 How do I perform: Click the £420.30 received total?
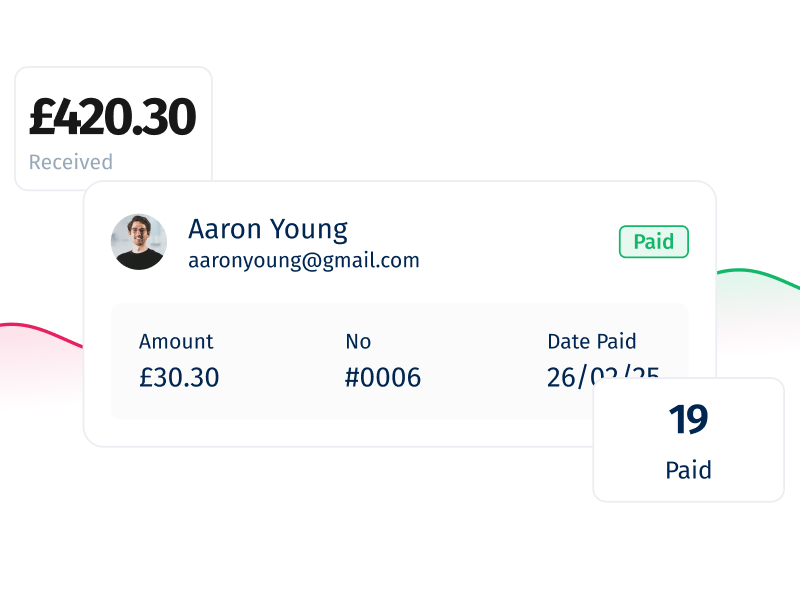112,117
